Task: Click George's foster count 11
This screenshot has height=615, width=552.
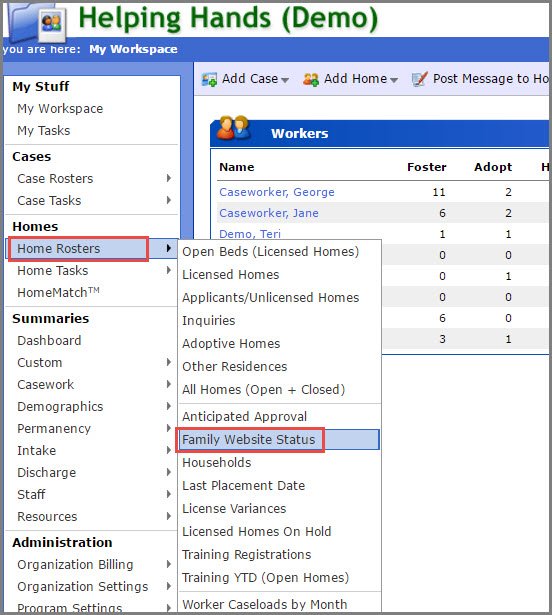Action: coord(439,192)
